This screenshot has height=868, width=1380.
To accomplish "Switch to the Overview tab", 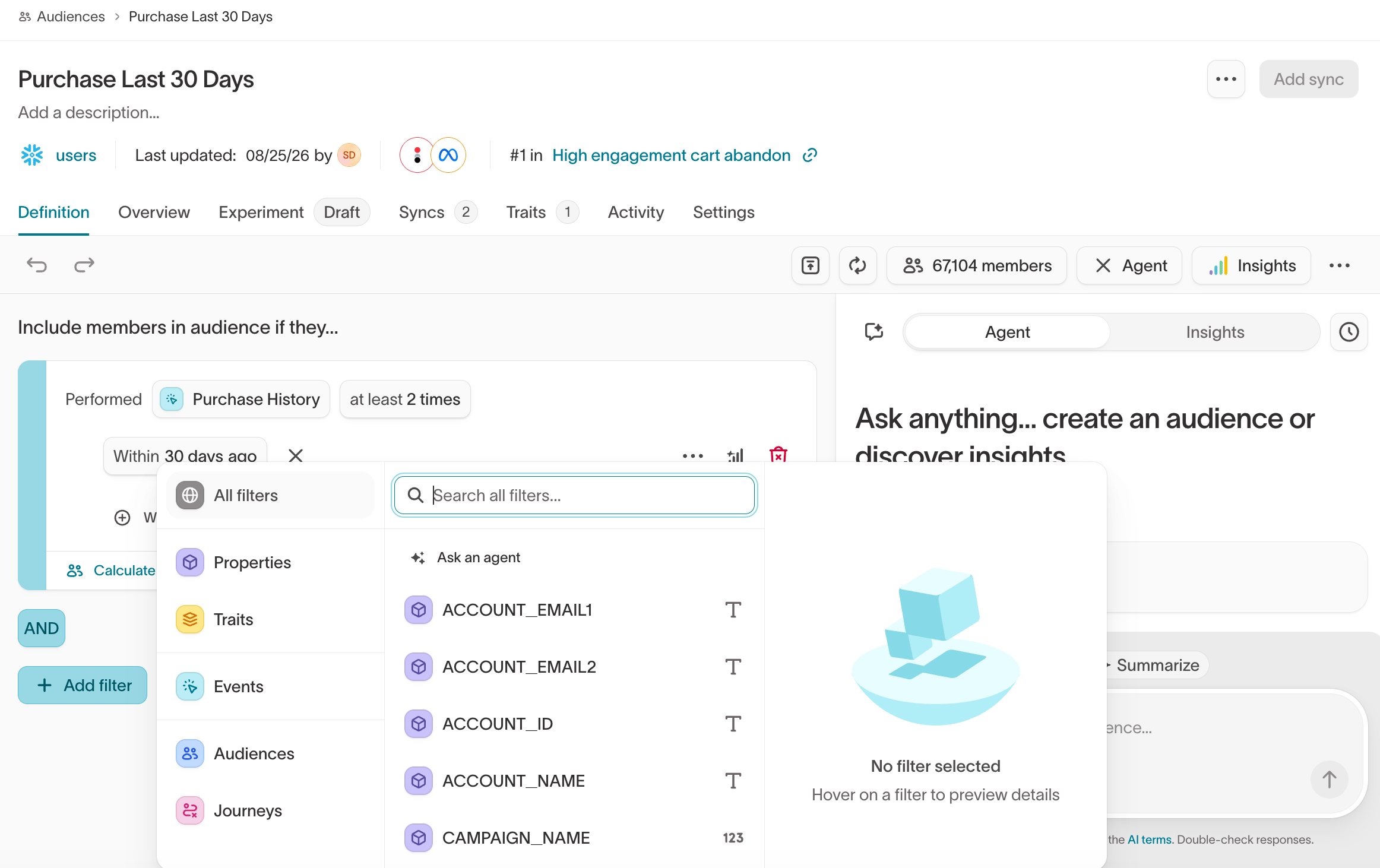I will 154,212.
